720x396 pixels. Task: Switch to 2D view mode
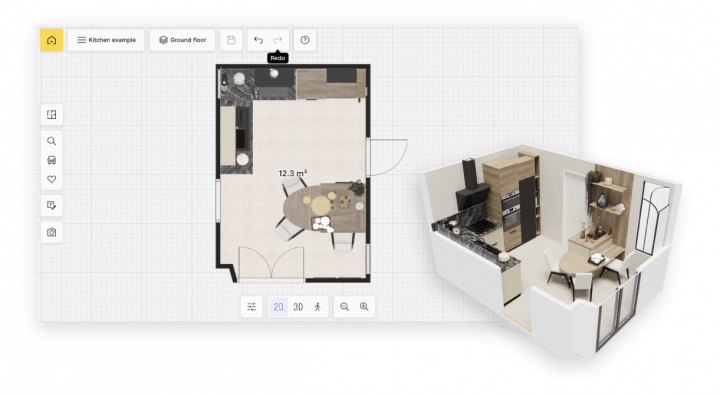coord(278,306)
